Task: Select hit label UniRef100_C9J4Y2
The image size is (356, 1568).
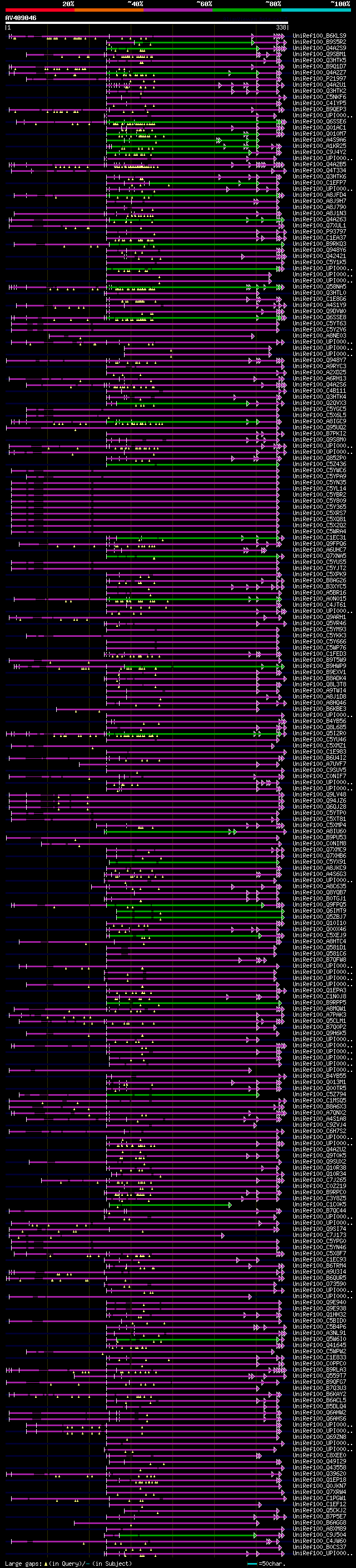Action: [319, 152]
